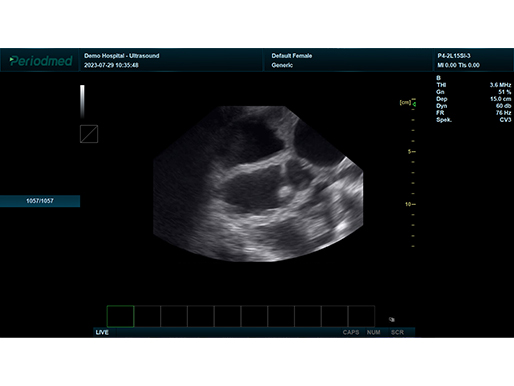The height and width of the screenshot is (386, 514).
Task: Select the gray map curve box icon
Action: tap(89, 134)
